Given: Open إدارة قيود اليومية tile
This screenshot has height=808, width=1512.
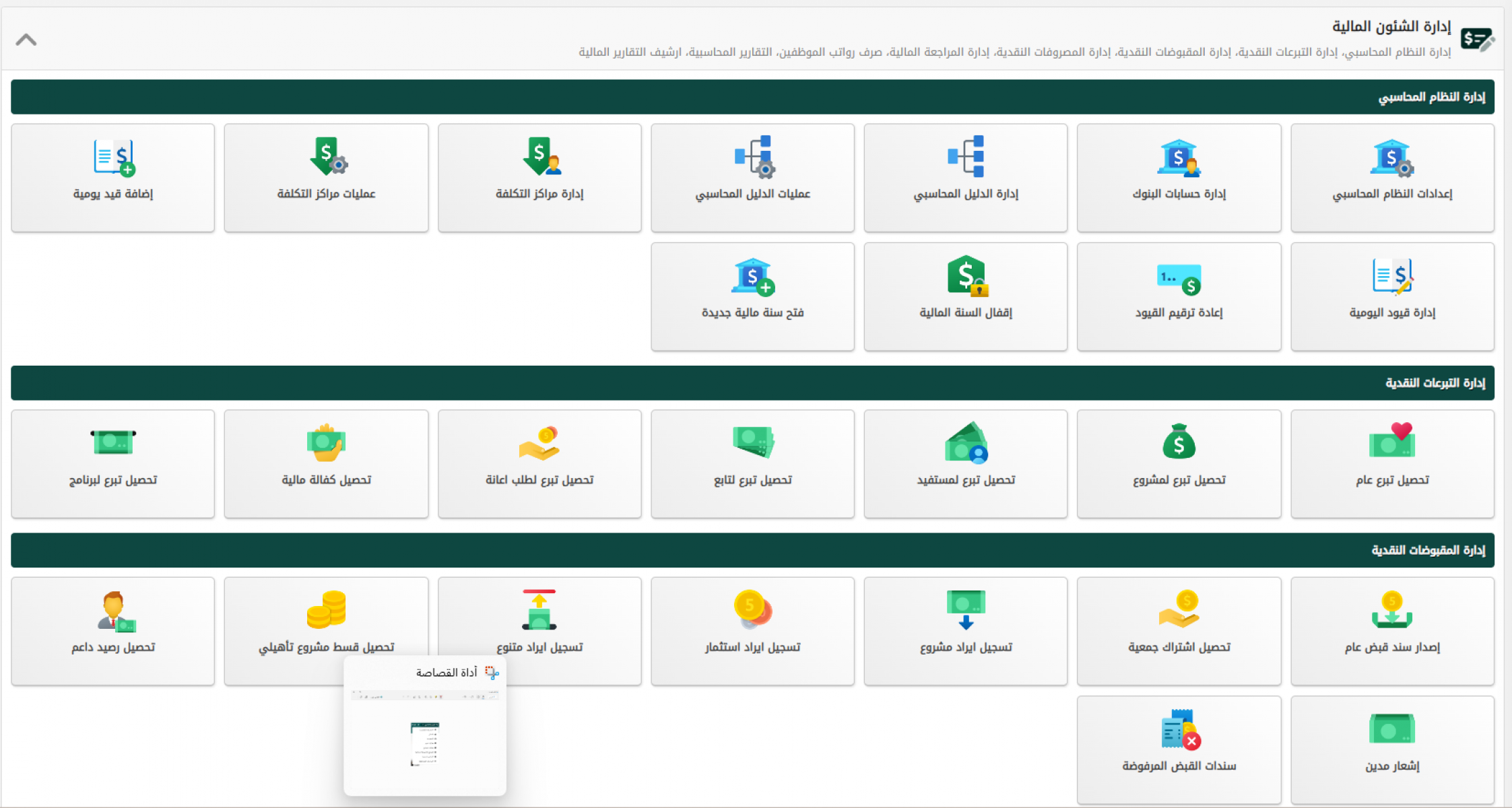Looking at the screenshot, I should click(x=1392, y=297).
